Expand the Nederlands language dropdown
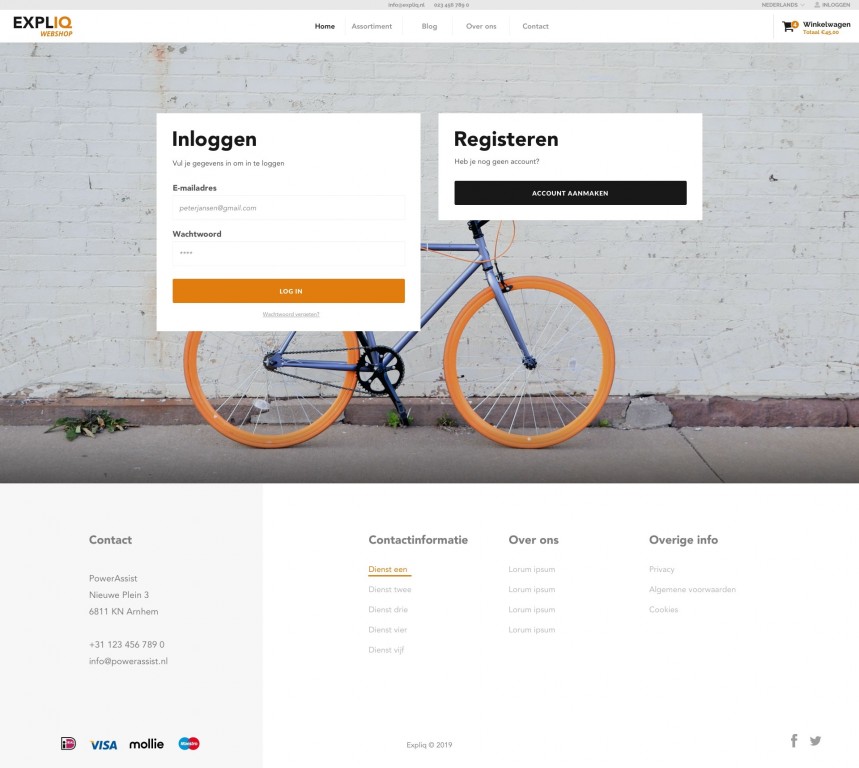This screenshot has width=859, height=768. [x=783, y=5]
